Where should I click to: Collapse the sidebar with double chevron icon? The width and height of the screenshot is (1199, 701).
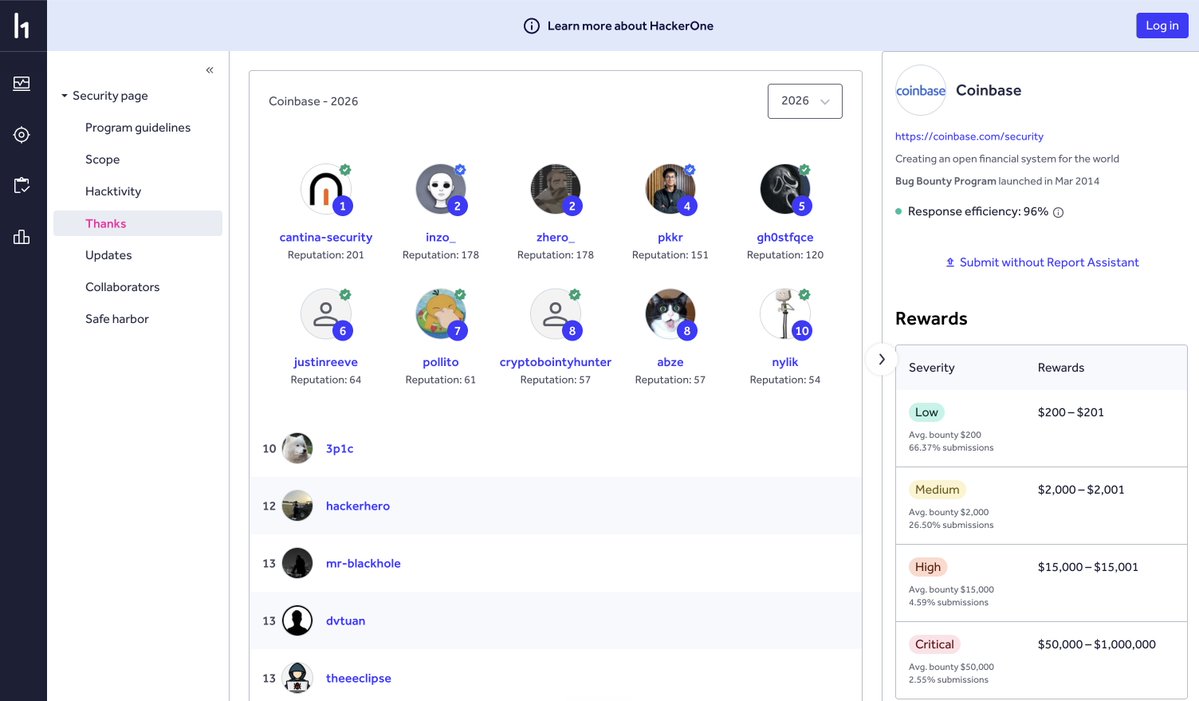pyautogui.click(x=210, y=70)
